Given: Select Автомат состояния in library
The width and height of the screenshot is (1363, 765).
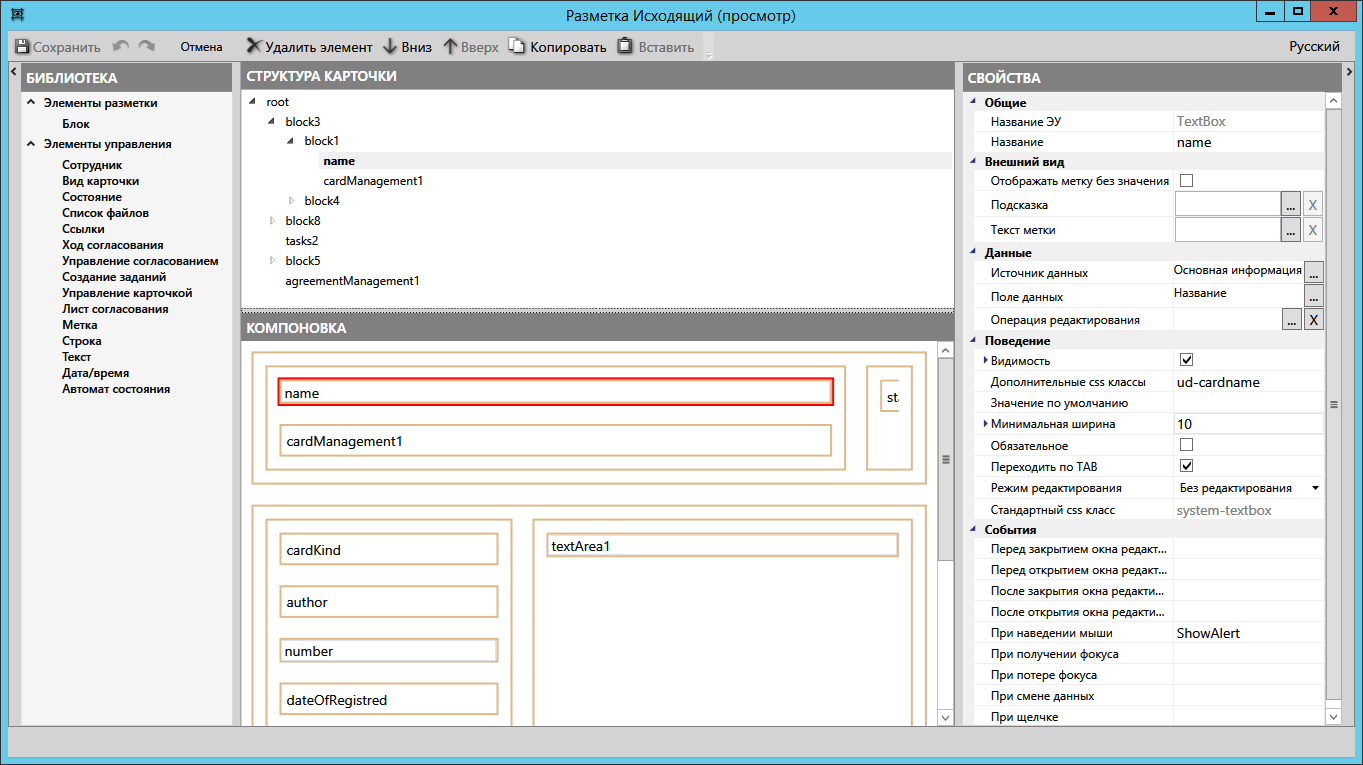Looking at the screenshot, I should pyautogui.click(x=116, y=389).
